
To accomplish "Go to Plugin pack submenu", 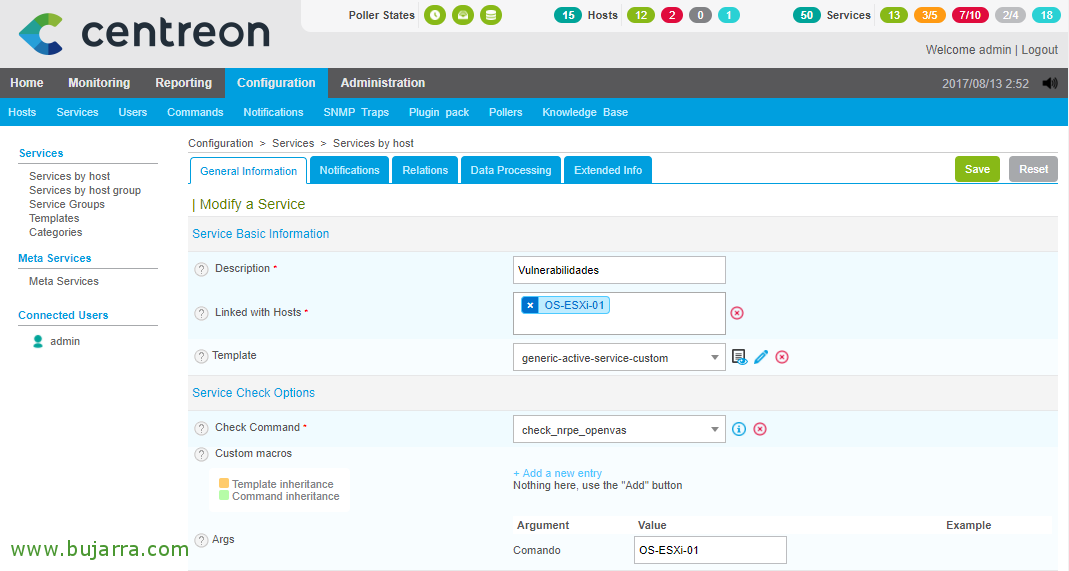I will coord(438,112).
